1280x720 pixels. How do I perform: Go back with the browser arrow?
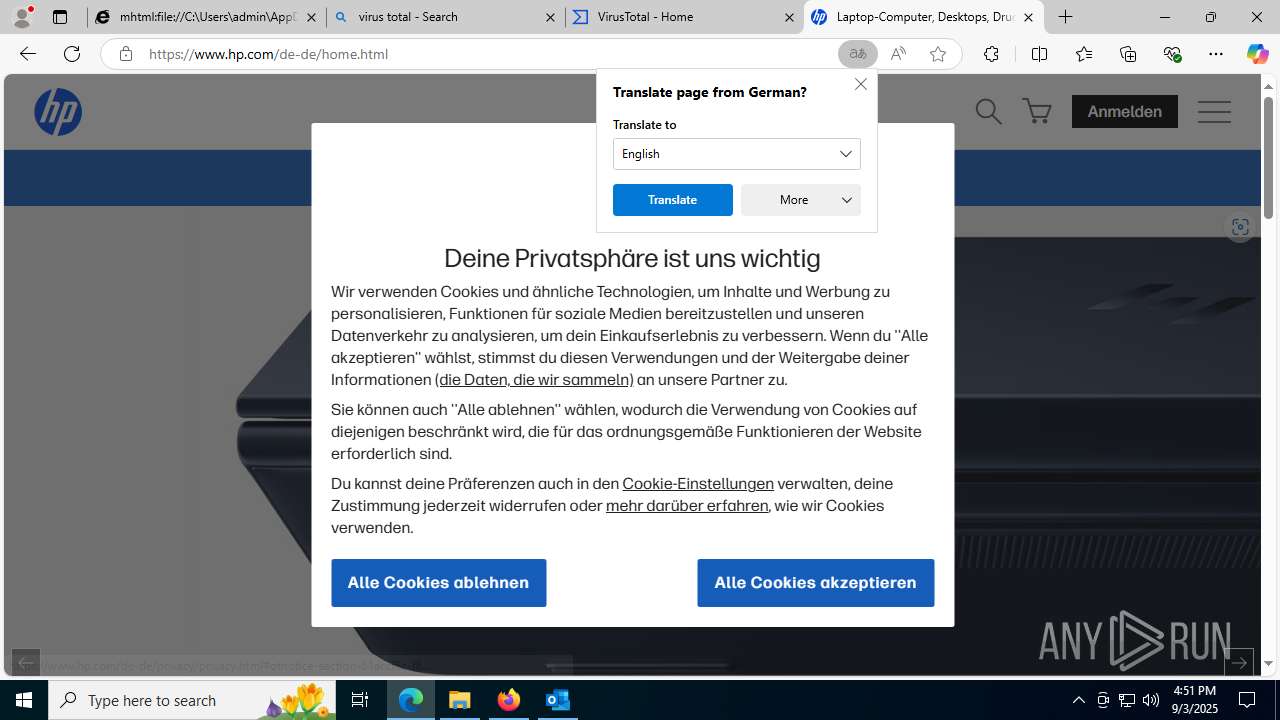tap(28, 54)
